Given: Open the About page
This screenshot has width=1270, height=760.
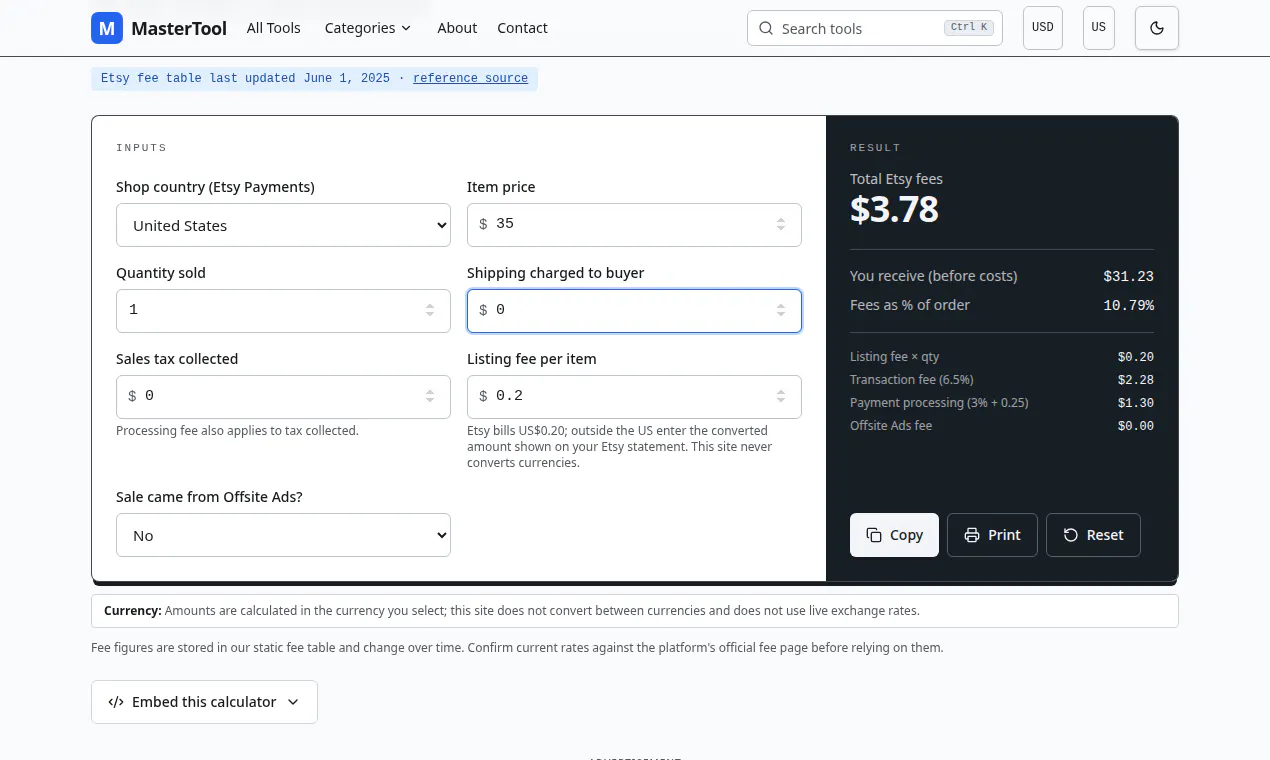Looking at the screenshot, I should (x=457, y=28).
